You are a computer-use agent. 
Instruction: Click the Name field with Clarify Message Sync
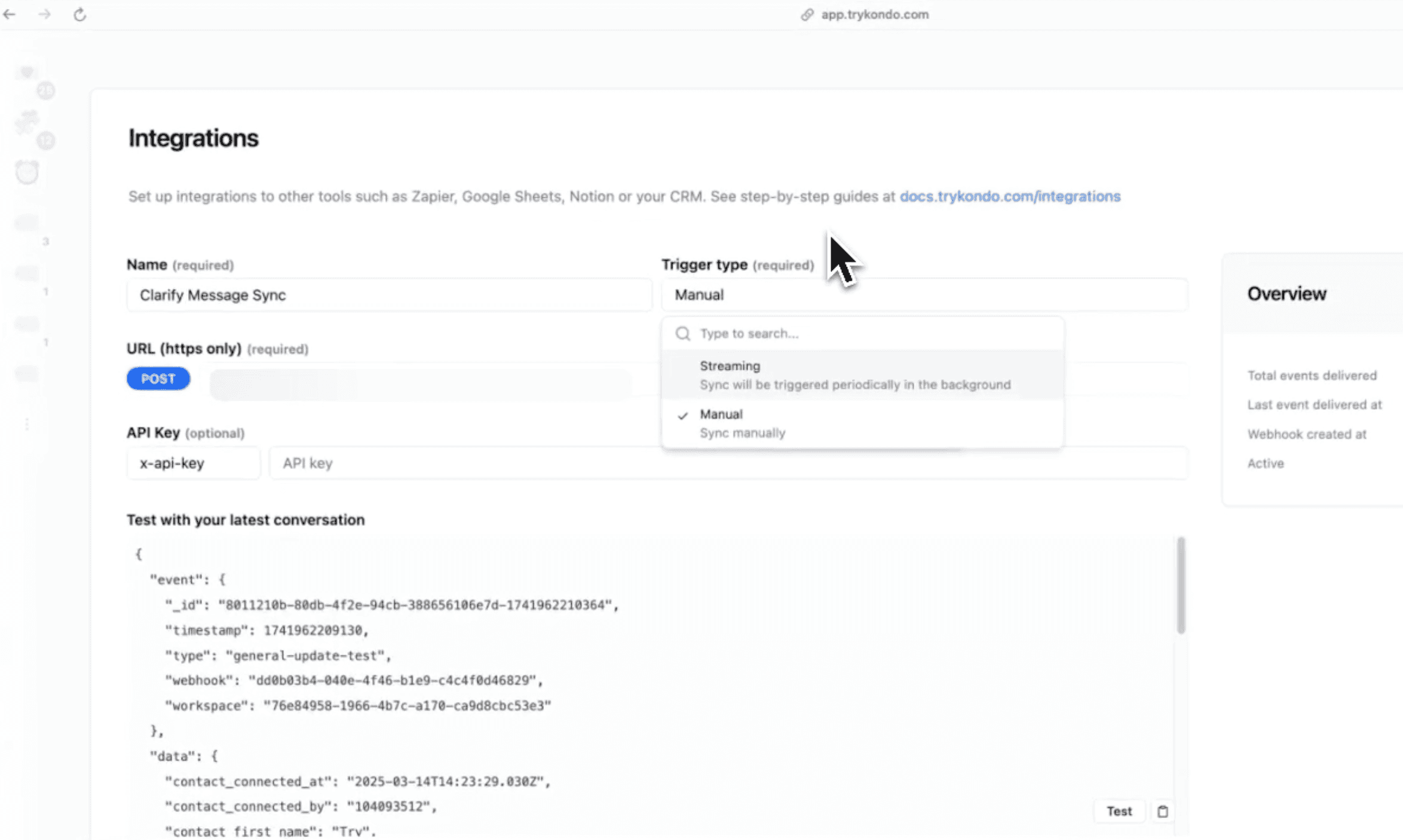point(389,295)
